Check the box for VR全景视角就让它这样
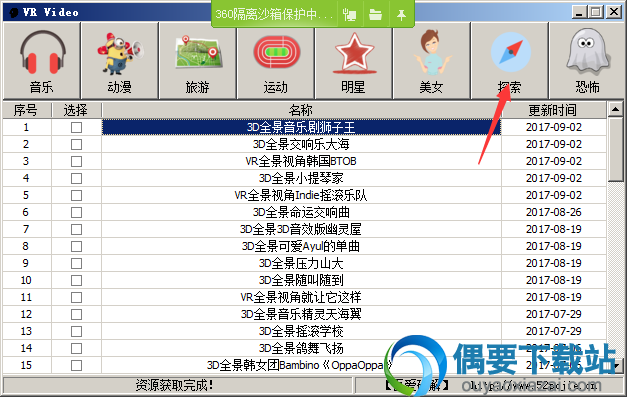The width and height of the screenshot is (627, 397). pyautogui.click(x=76, y=297)
